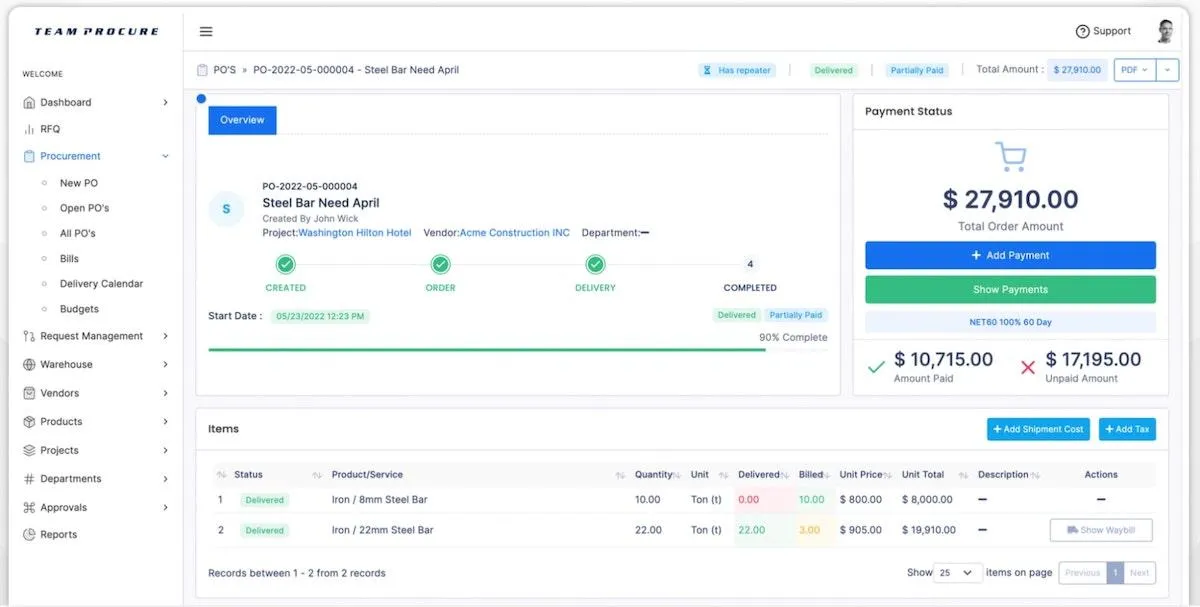Open the Warehouse globe icon item

pos(96,365)
